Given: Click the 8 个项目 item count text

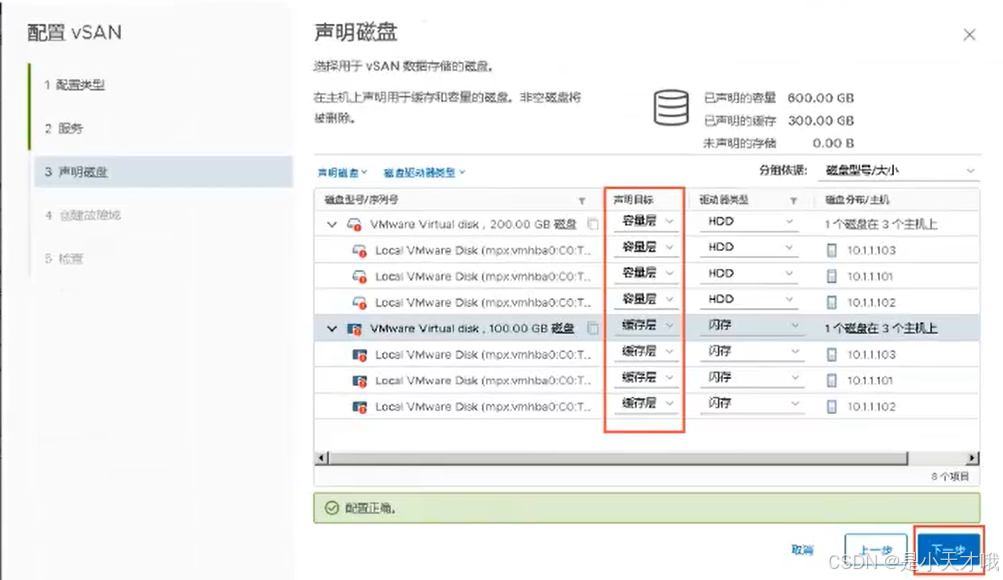Looking at the screenshot, I should pyautogui.click(x=950, y=477).
